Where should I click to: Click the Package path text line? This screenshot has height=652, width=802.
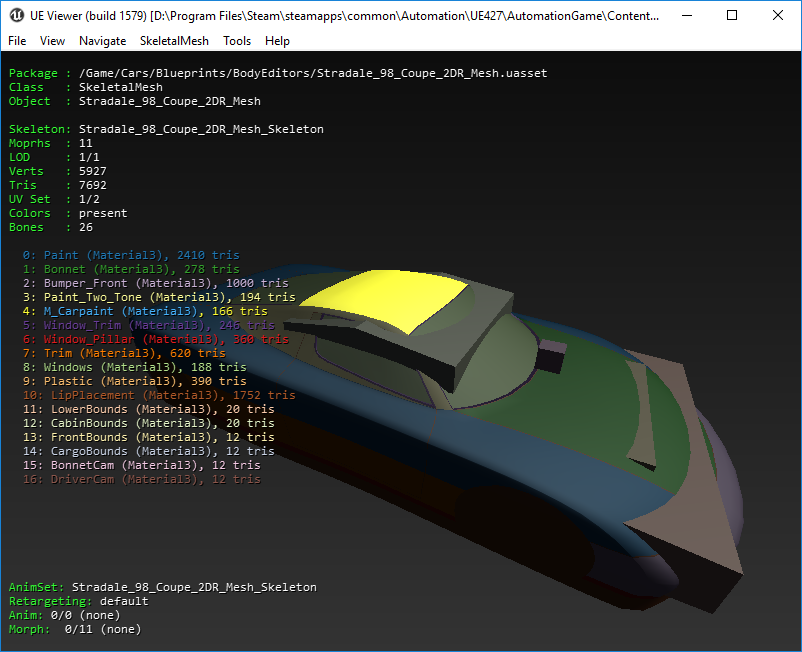tap(278, 73)
